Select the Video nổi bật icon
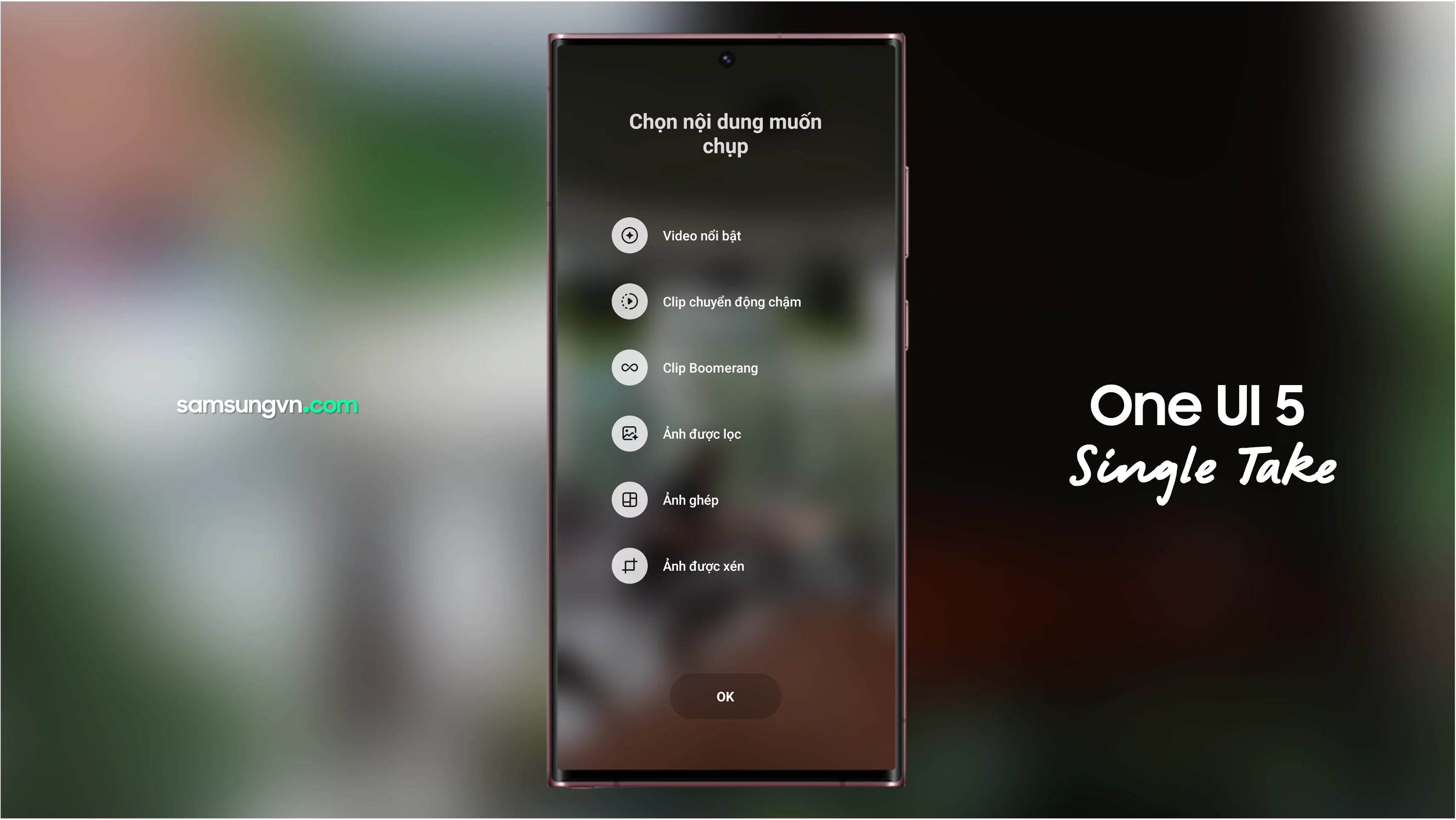 tap(629, 235)
